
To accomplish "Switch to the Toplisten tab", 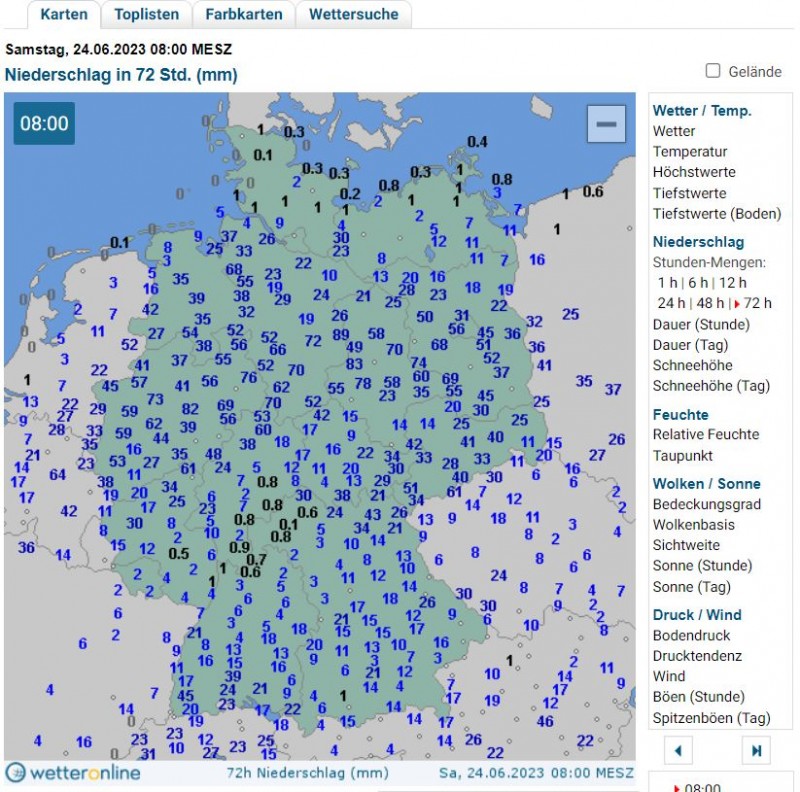I will click(x=147, y=14).
